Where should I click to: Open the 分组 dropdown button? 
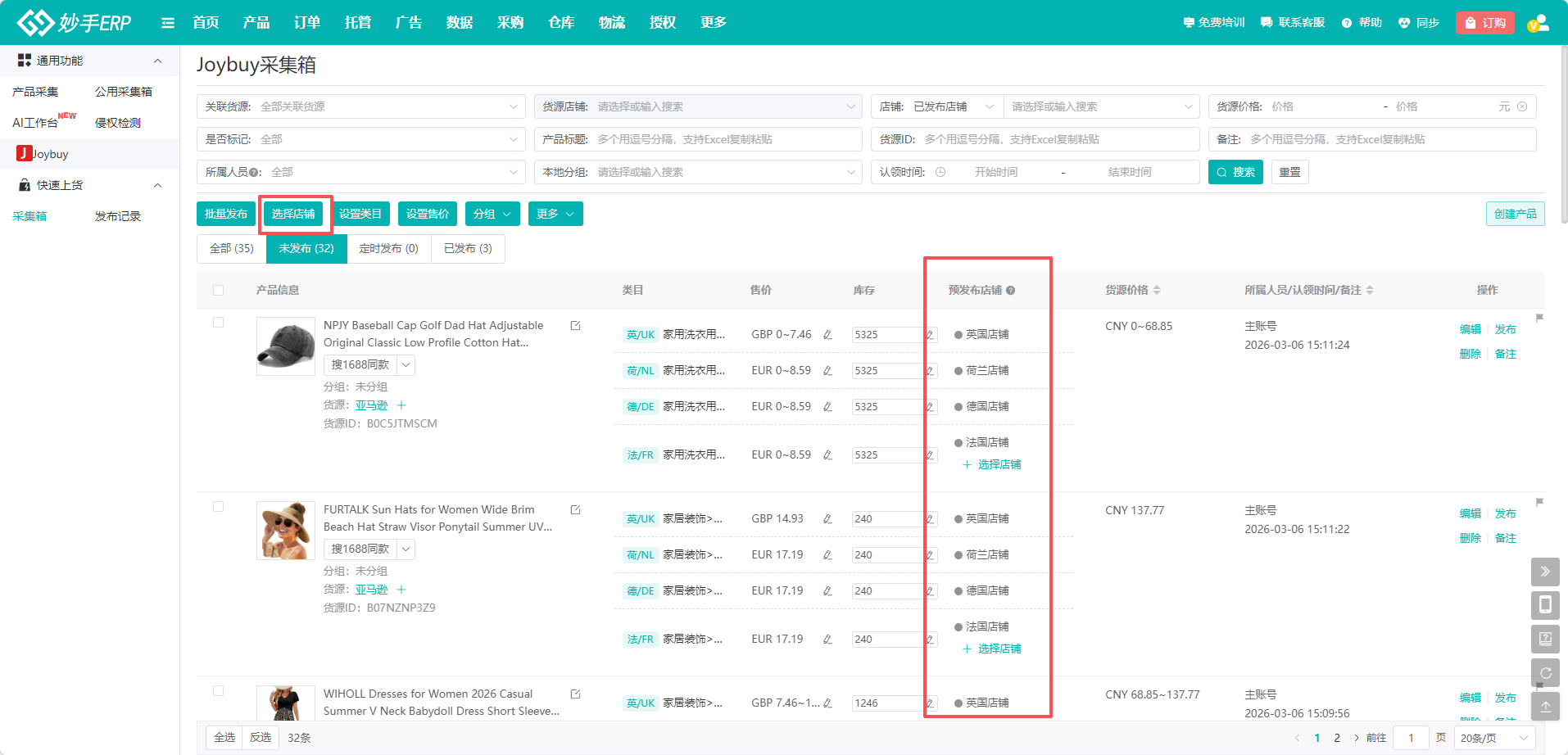492,214
